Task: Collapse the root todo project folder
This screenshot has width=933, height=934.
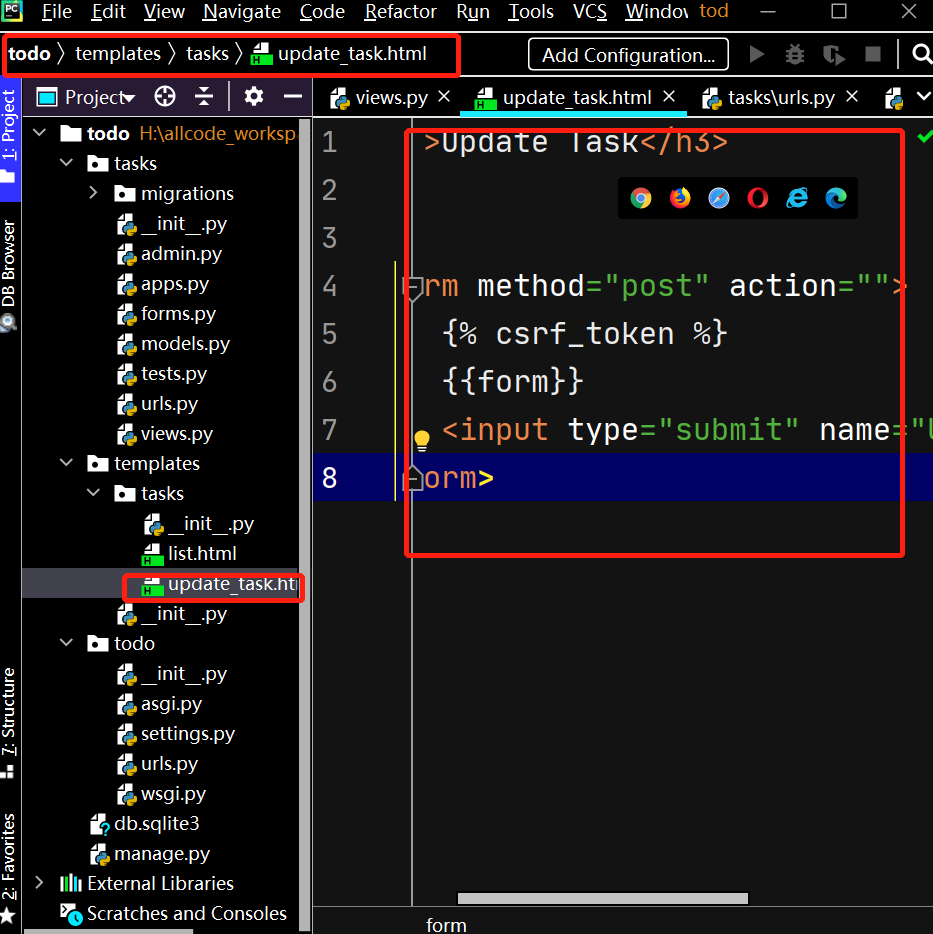Action: coord(40,133)
